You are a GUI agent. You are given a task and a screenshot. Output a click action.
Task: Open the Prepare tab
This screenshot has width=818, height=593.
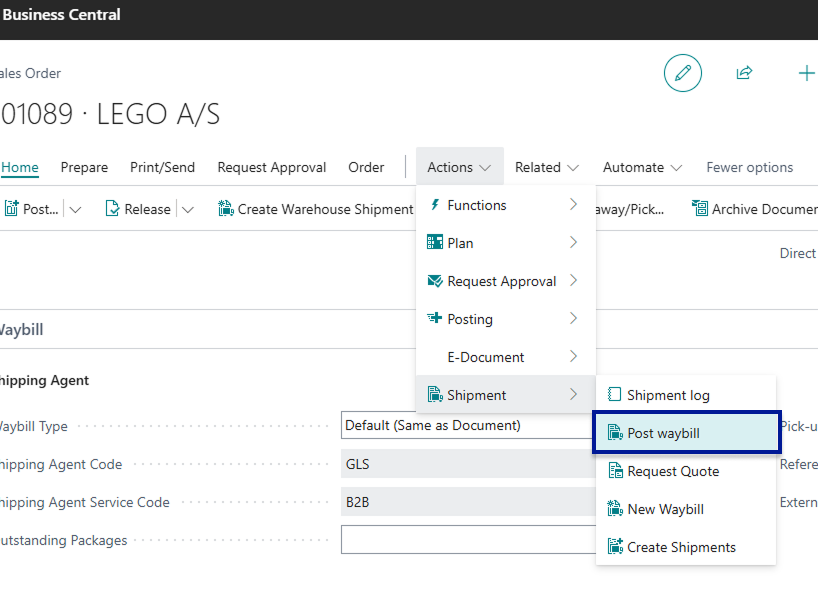(84, 167)
